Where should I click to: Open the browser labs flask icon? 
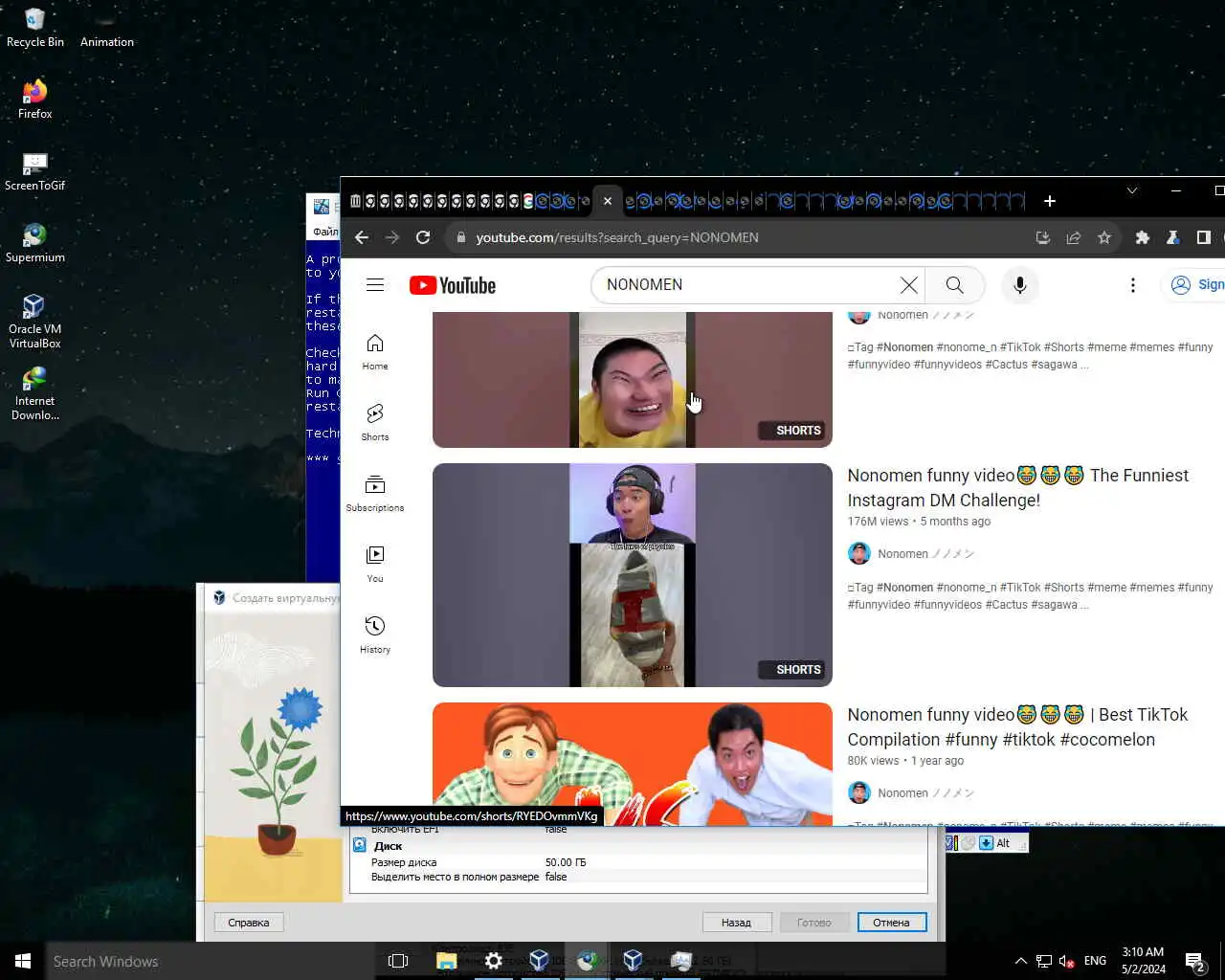click(1172, 237)
